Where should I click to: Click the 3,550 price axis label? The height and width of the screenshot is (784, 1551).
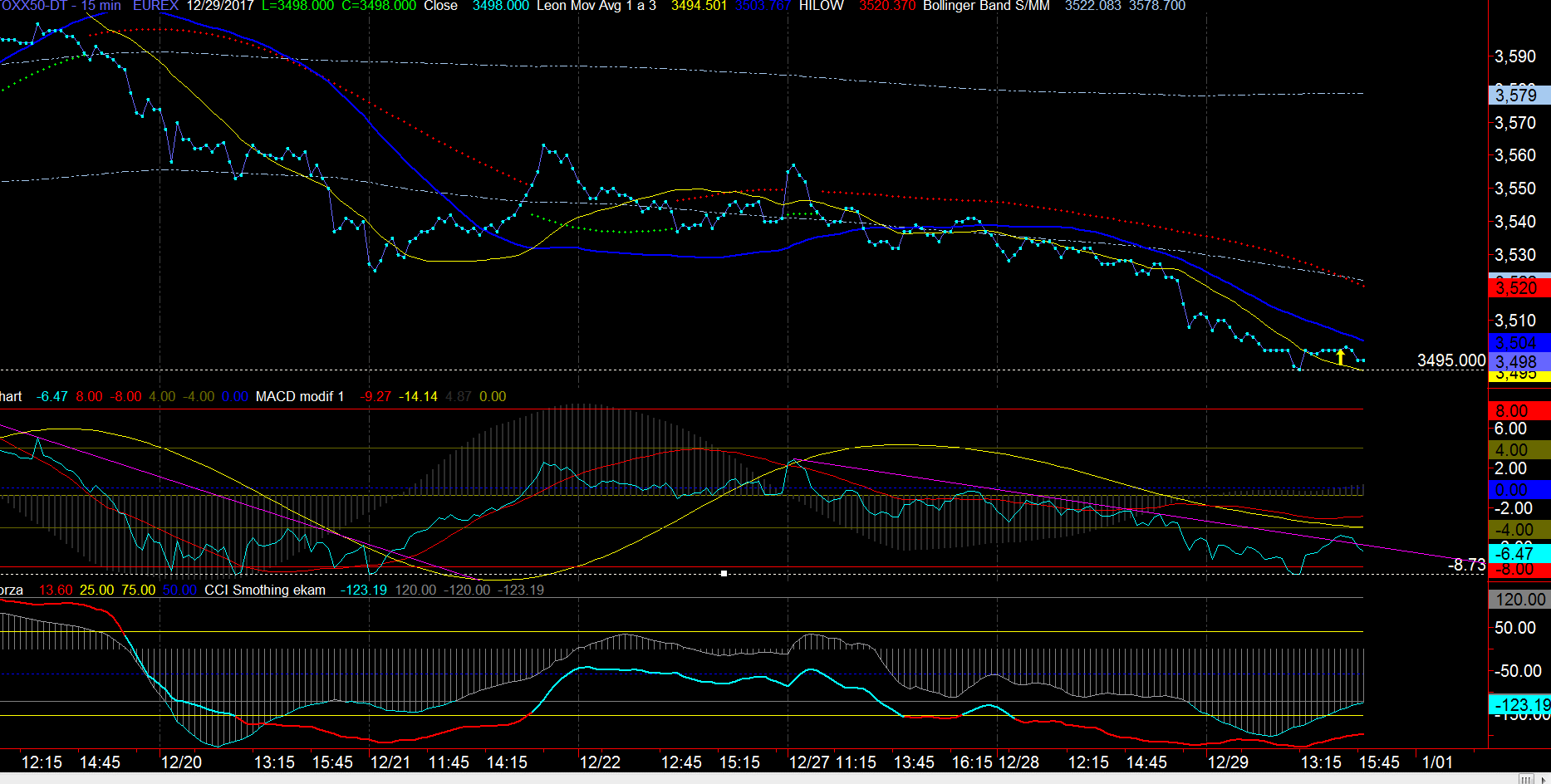1515,189
